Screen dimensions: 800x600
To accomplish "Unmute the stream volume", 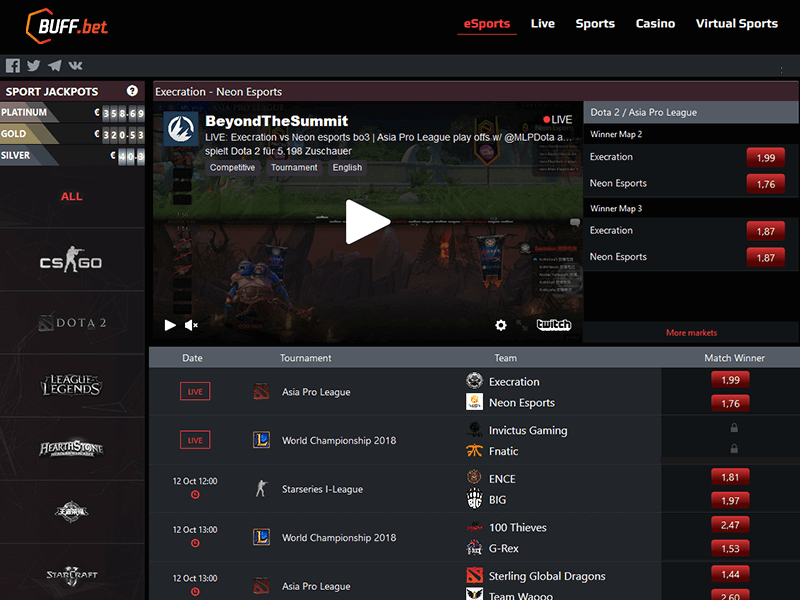I will point(191,325).
